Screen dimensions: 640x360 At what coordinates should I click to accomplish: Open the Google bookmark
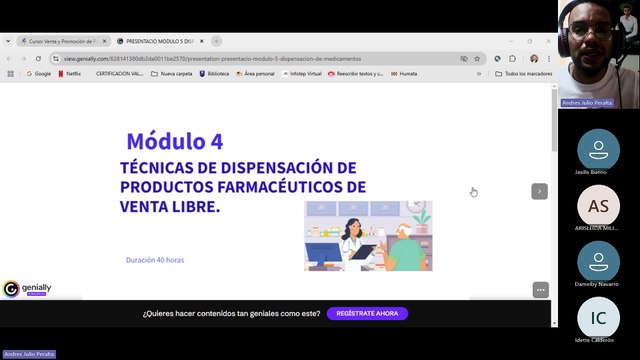[39, 74]
